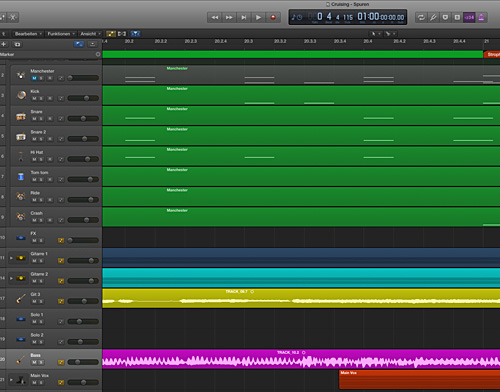
Task: Mute the Bass track
Action: coord(34,362)
